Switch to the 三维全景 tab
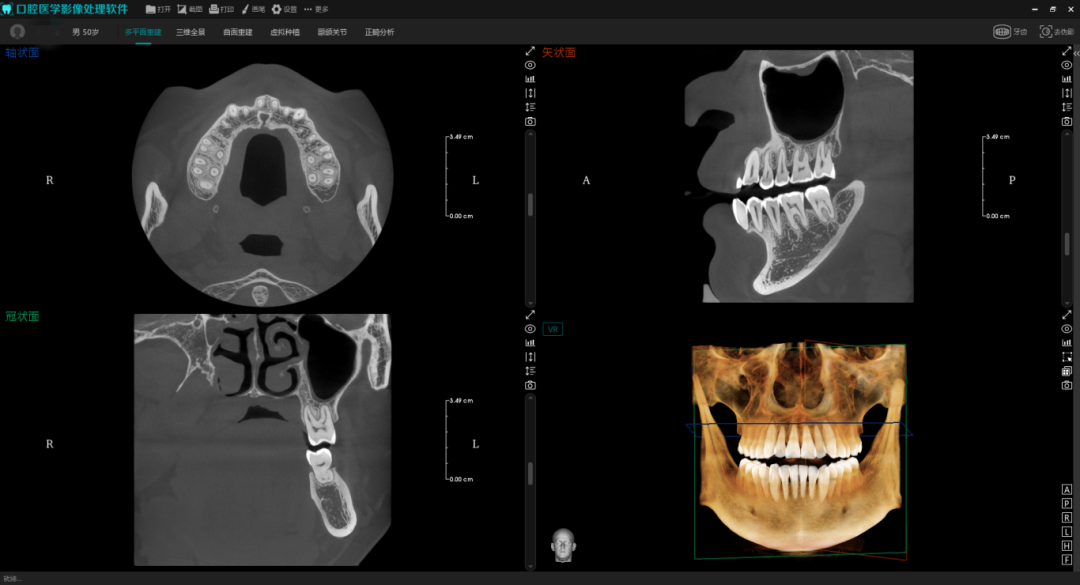The image size is (1080, 585). click(x=190, y=32)
